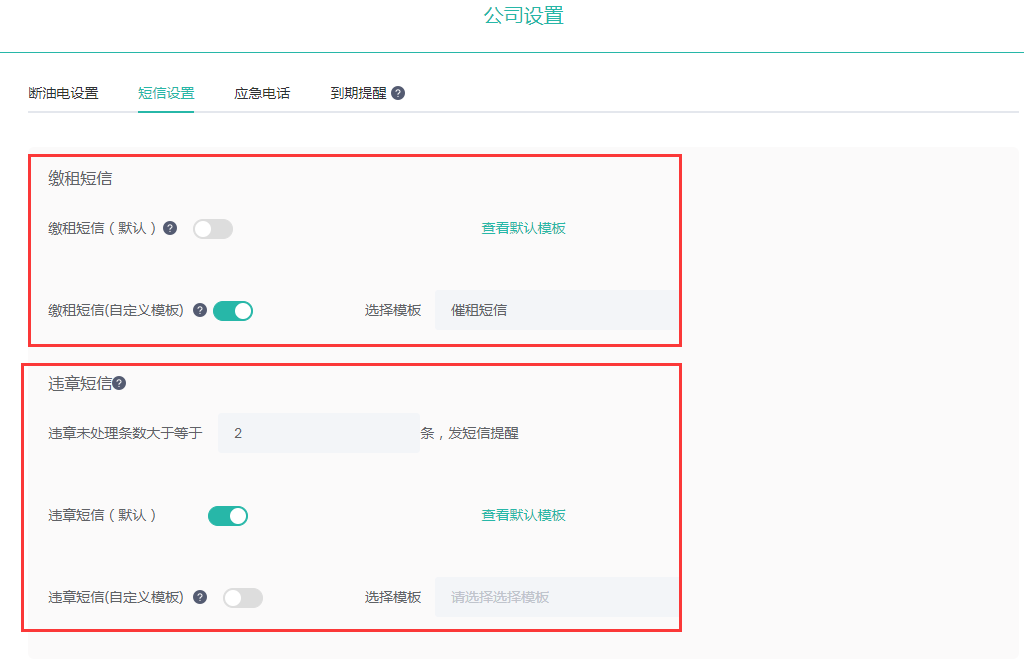This screenshot has width=1024, height=664.
Task: Go to the 到期提醒 tab
Action: point(358,93)
